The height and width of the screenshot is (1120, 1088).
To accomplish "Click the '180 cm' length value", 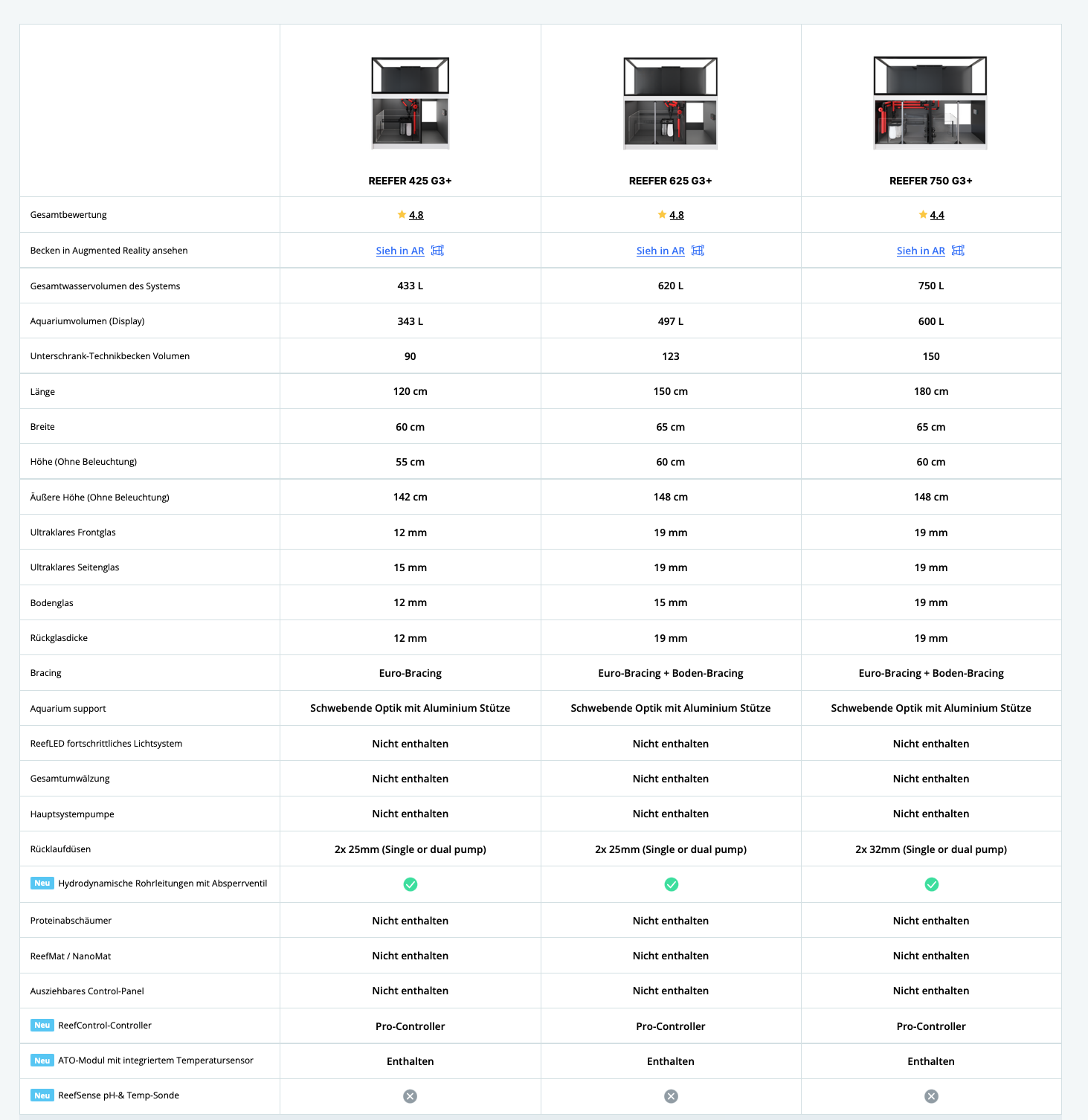I will click(x=931, y=391).
